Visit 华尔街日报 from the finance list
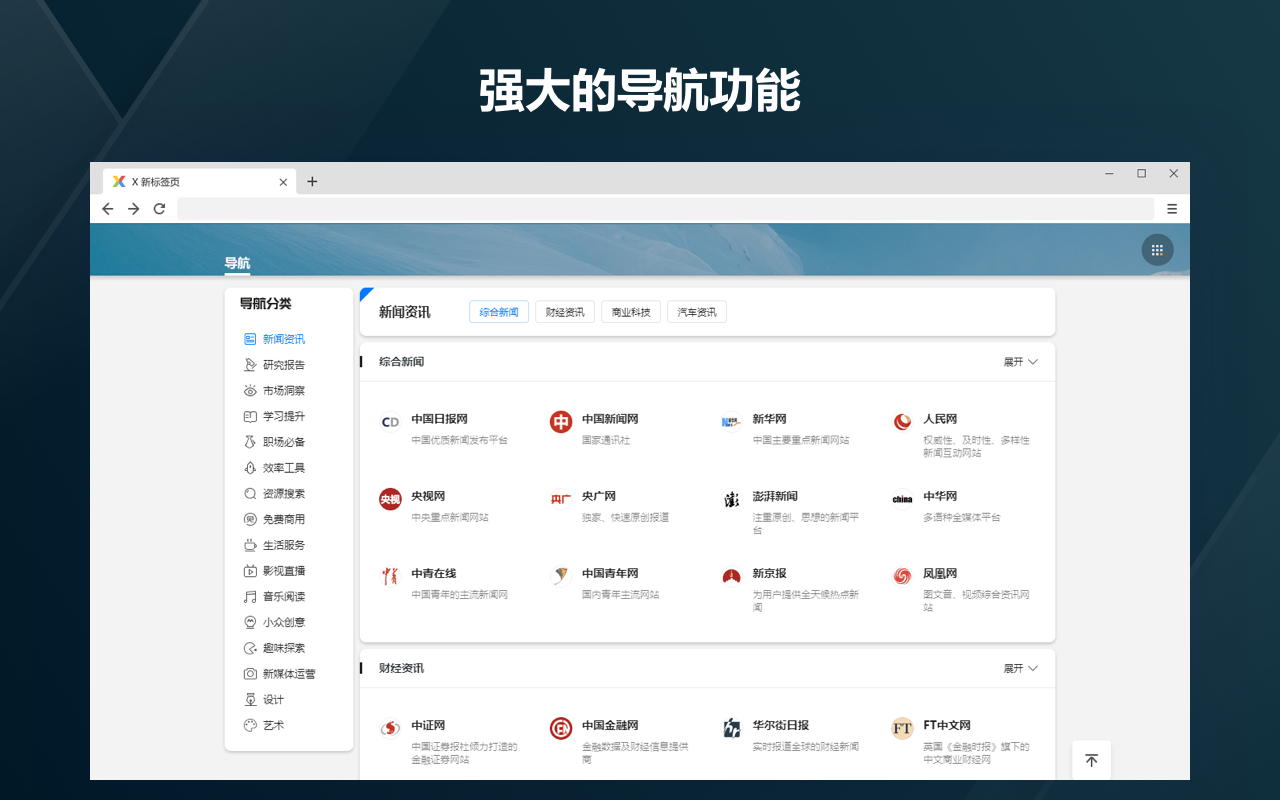Image resolution: width=1280 pixels, height=800 pixels. [x=780, y=726]
